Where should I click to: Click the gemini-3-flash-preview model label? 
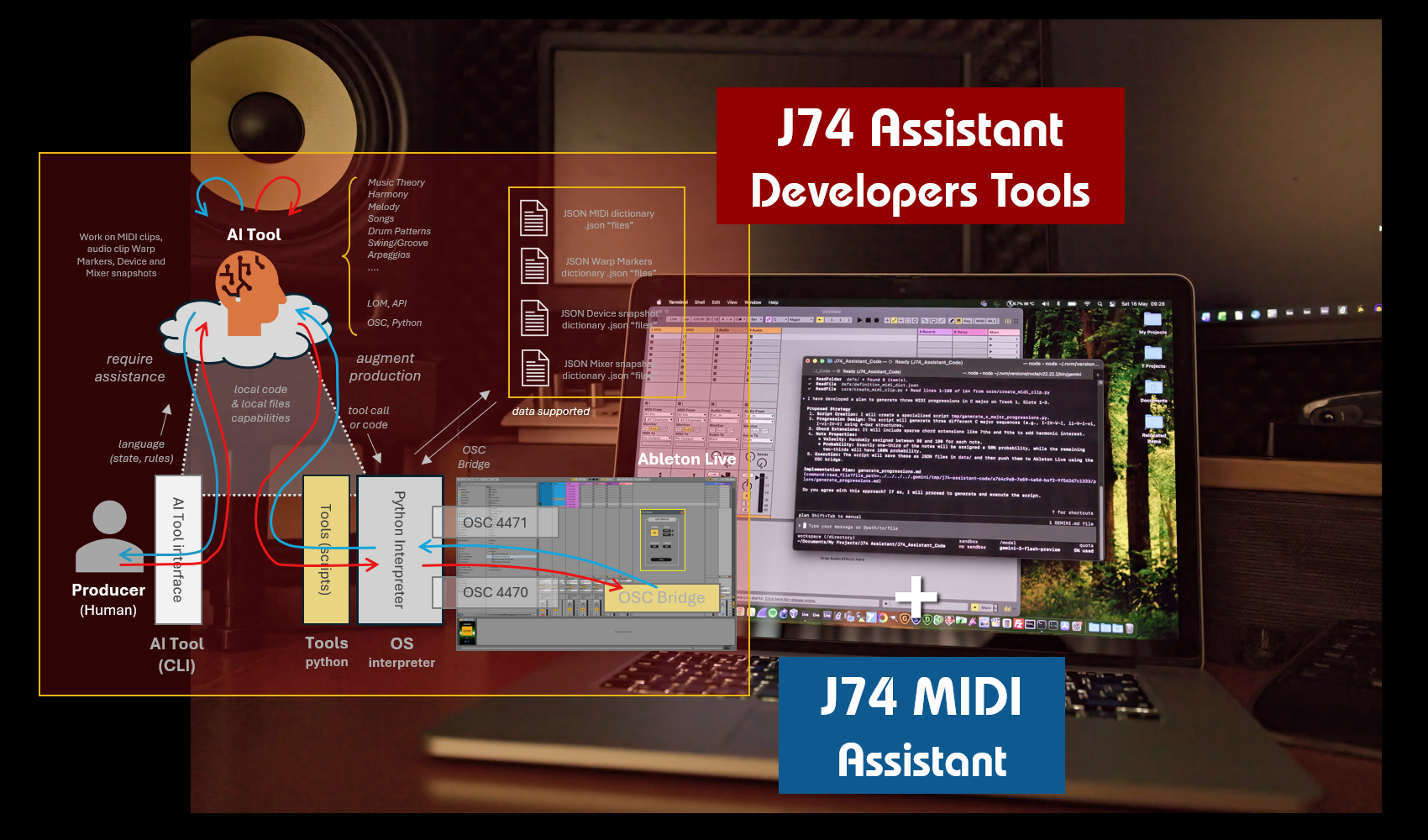[x=1029, y=549]
